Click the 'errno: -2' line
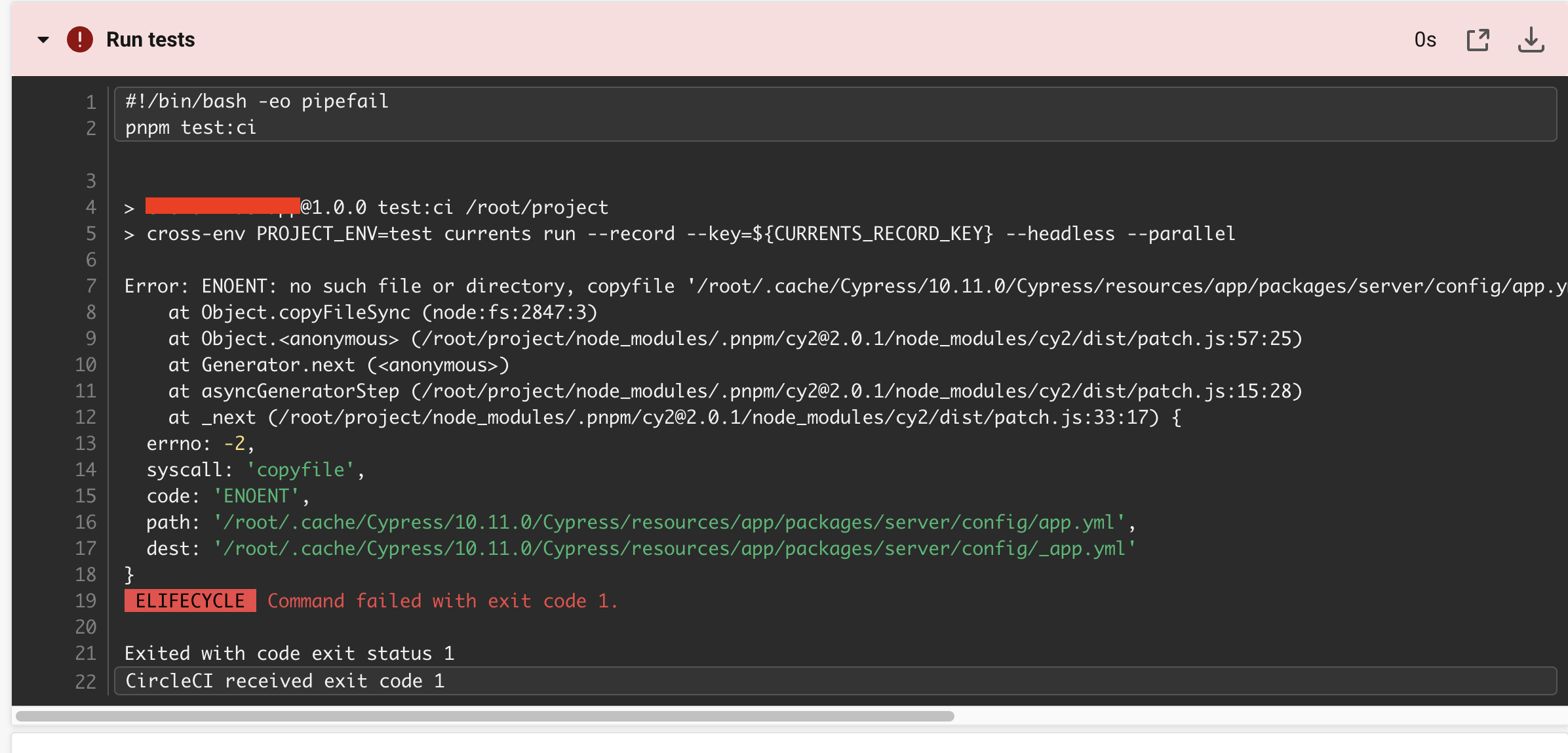The width and height of the screenshot is (1568, 753). coord(201,443)
